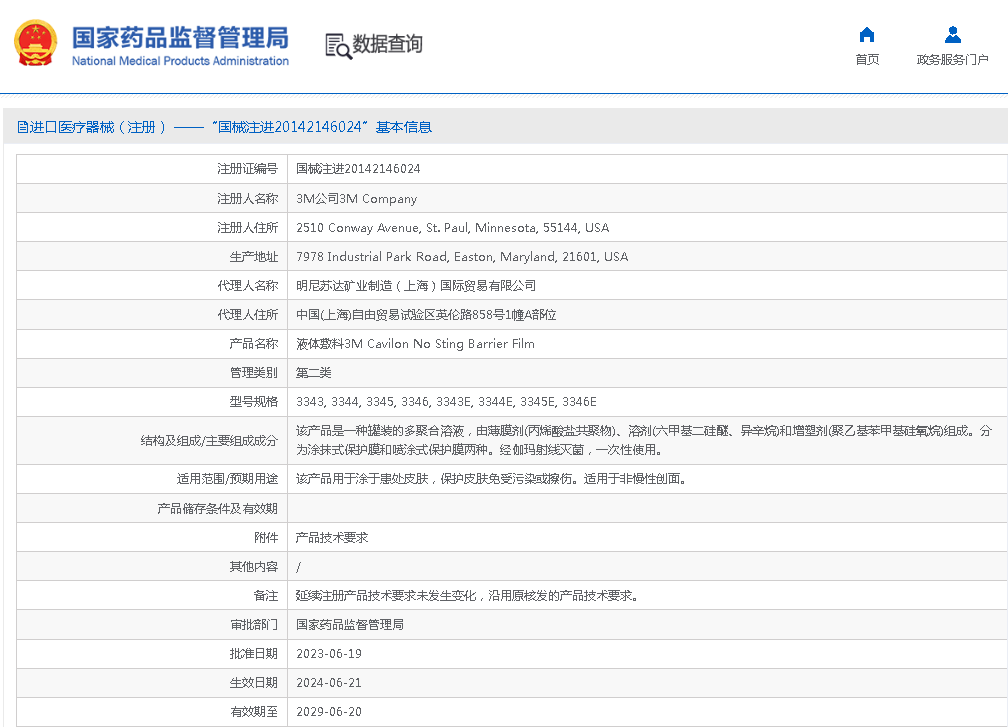Click the 政务服务门户 user icon

click(953, 34)
